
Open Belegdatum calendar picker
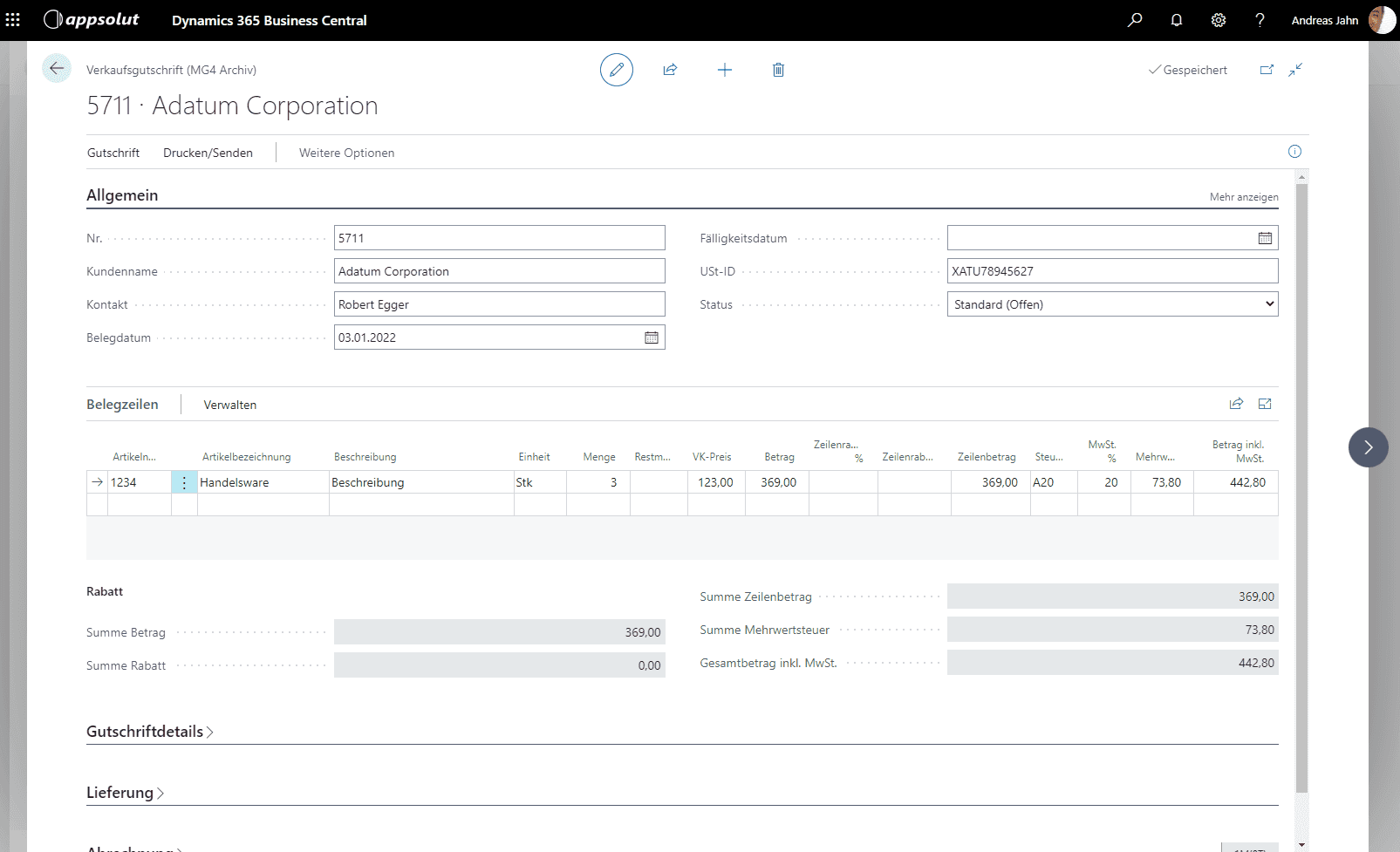[652, 337]
